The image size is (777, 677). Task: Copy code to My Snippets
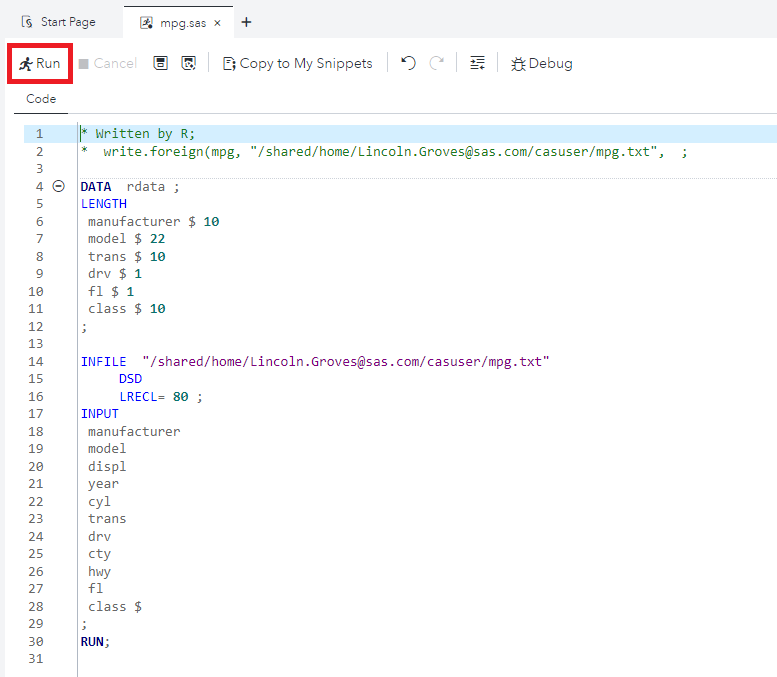click(x=297, y=63)
